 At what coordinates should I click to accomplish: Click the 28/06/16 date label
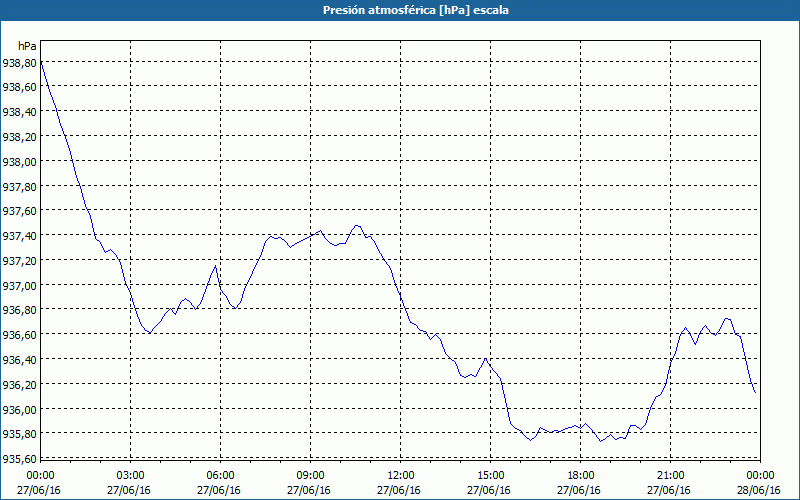[759, 490]
